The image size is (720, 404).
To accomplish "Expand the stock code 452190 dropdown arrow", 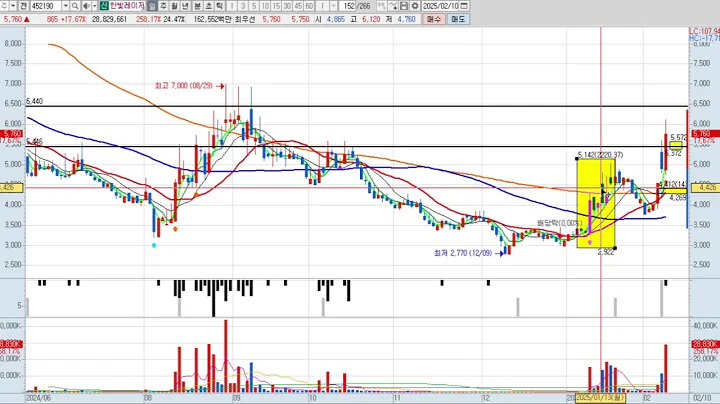I will pos(65,6).
